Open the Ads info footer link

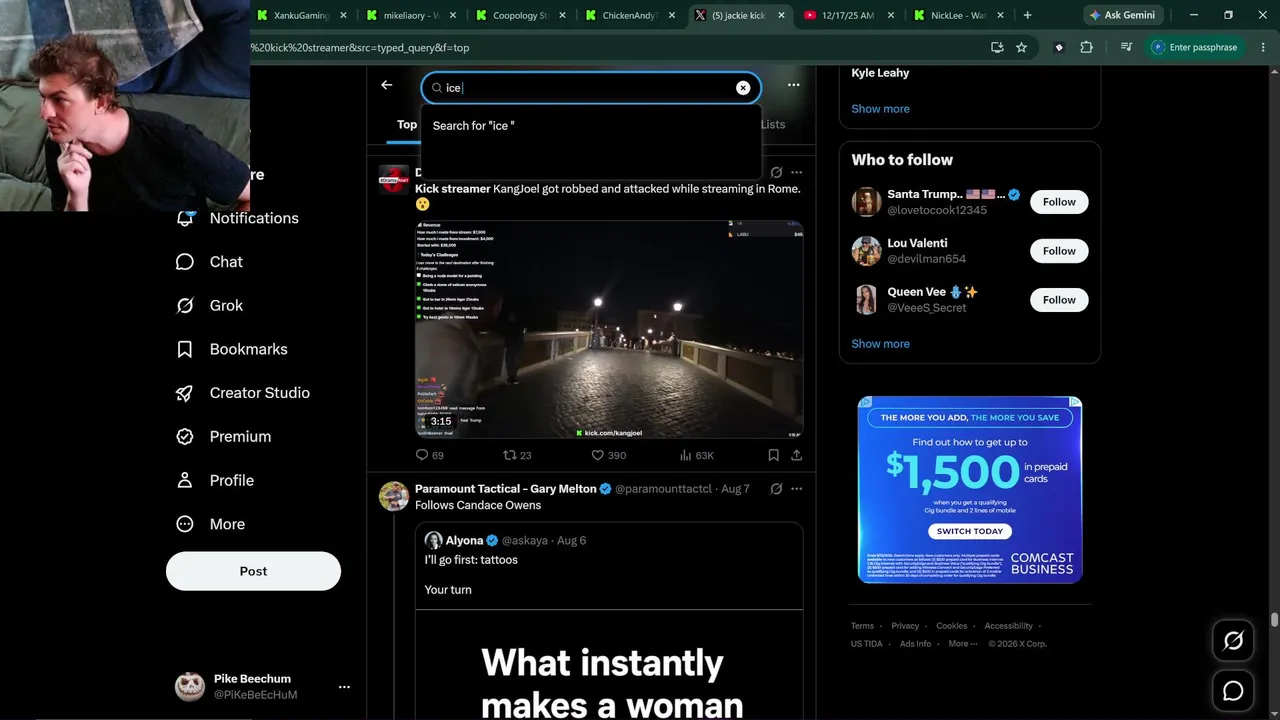coord(915,644)
